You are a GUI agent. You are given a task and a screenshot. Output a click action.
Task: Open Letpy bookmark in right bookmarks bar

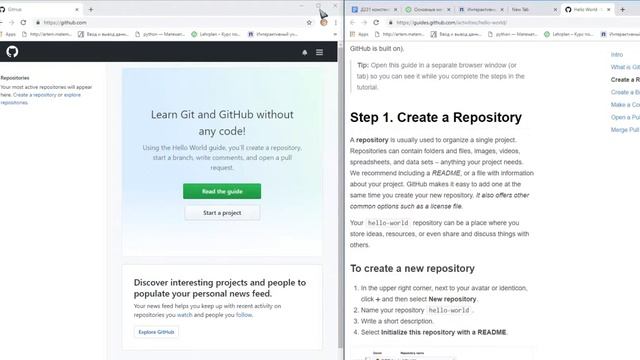pos(569,34)
